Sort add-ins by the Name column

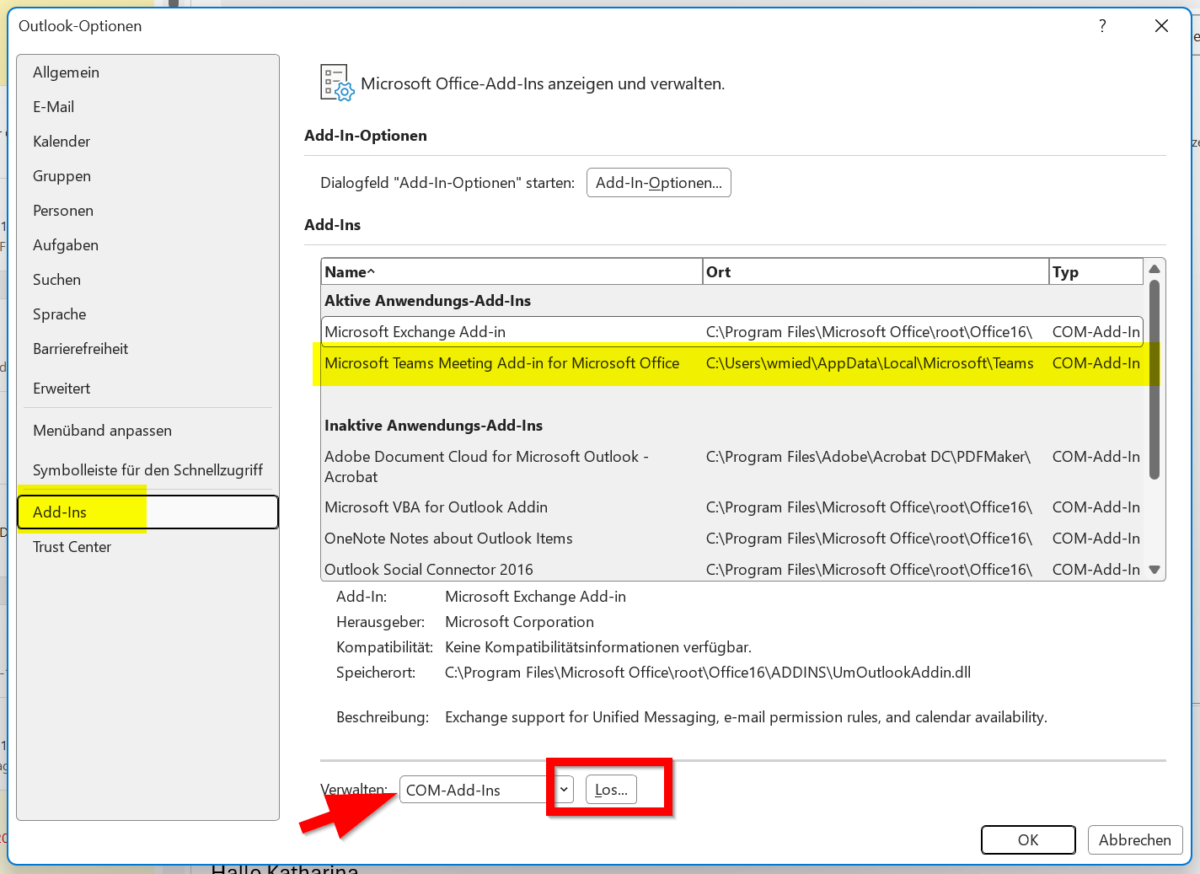(x=511, y=272)
